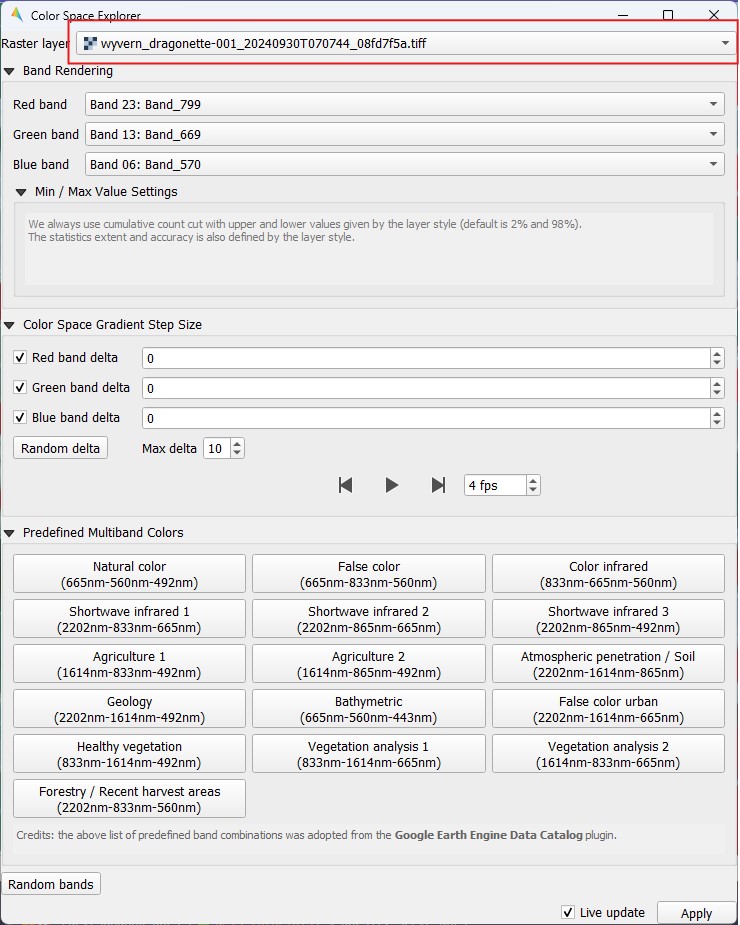Click the Random delta button
The width and height of the screenshot is (740, 925).
coord(60,448)
